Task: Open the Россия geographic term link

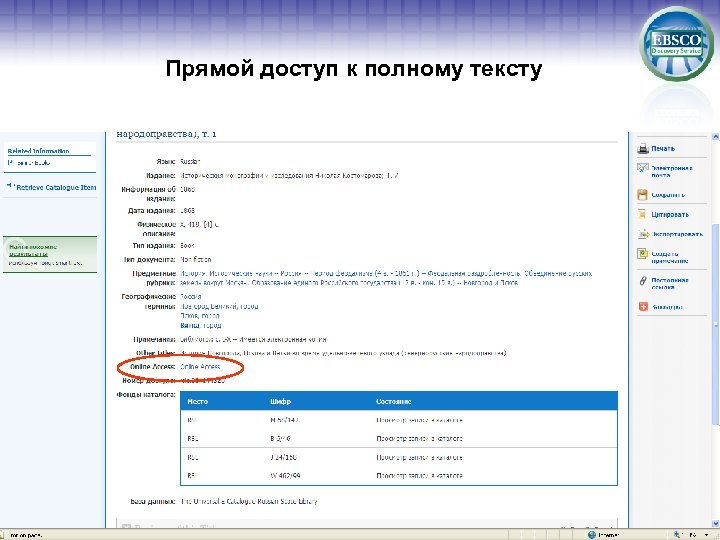Action: [191, 297]
